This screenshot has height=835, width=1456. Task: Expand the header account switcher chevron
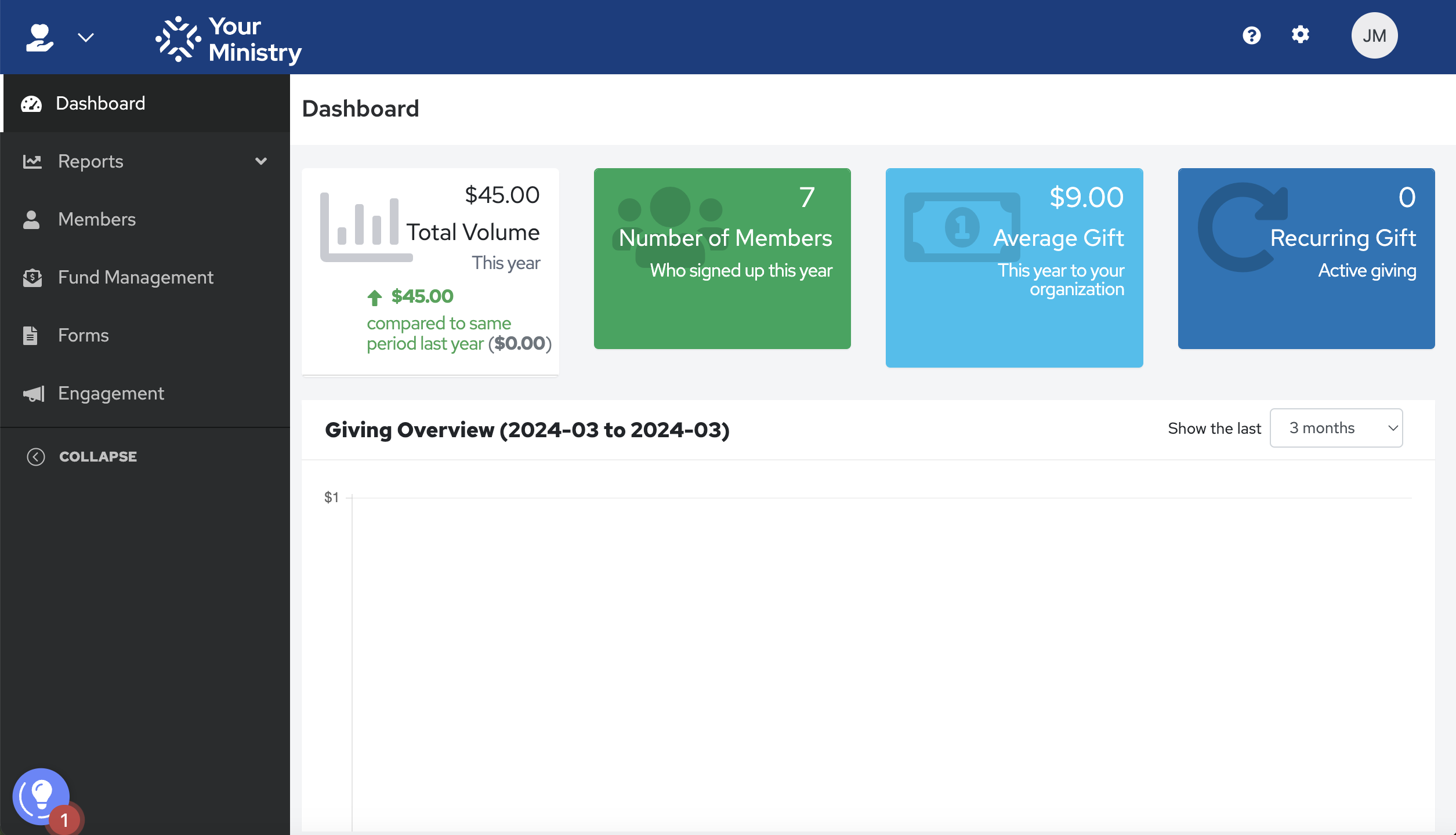(x=86, y=38)
